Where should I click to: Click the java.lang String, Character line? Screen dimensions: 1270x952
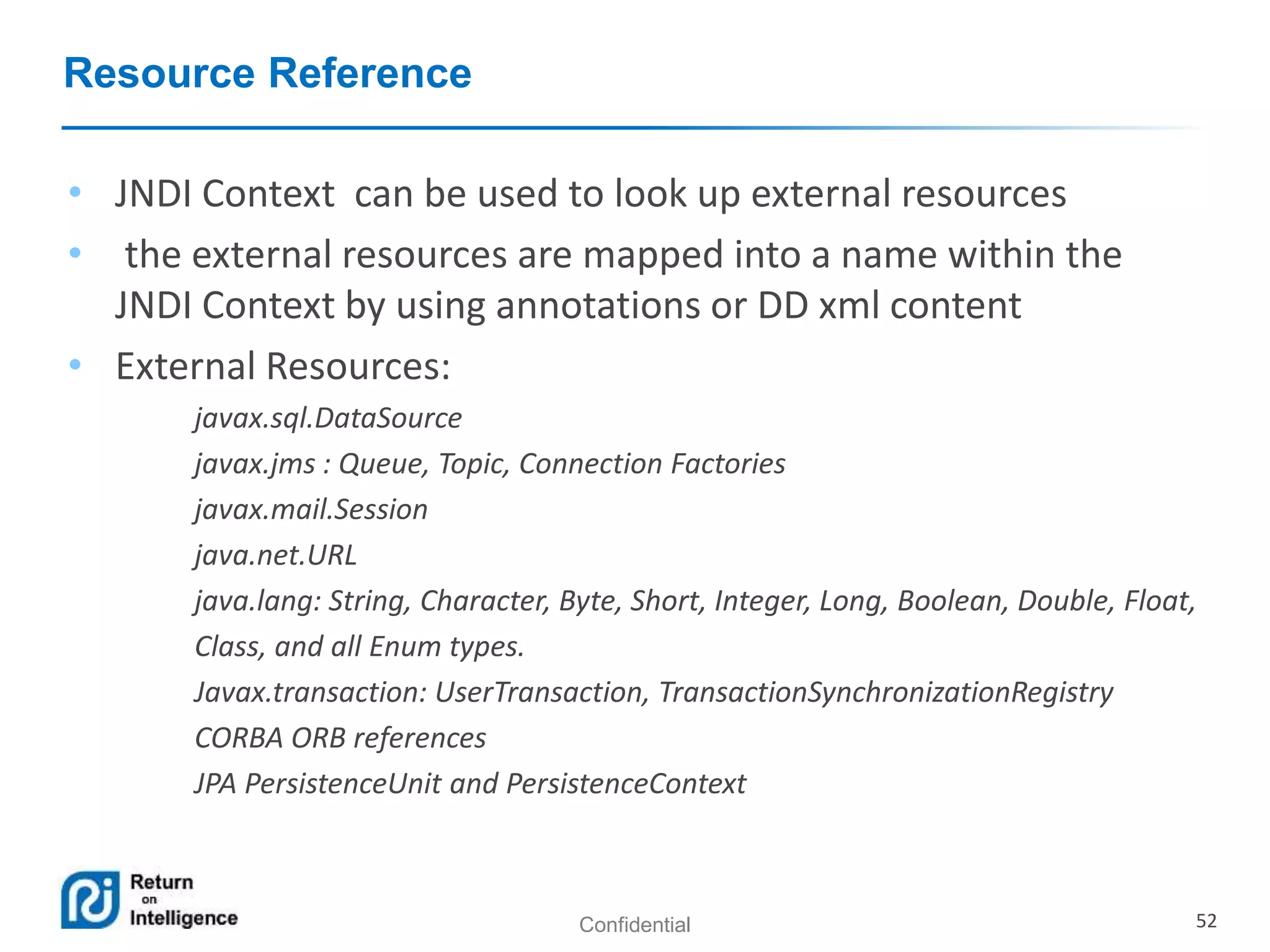tap(695, 601)
